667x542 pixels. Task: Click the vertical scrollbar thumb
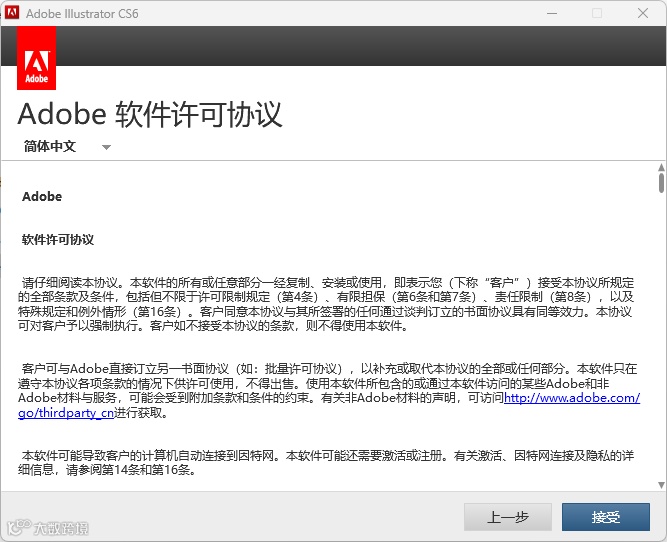click(x=661, y=183)
